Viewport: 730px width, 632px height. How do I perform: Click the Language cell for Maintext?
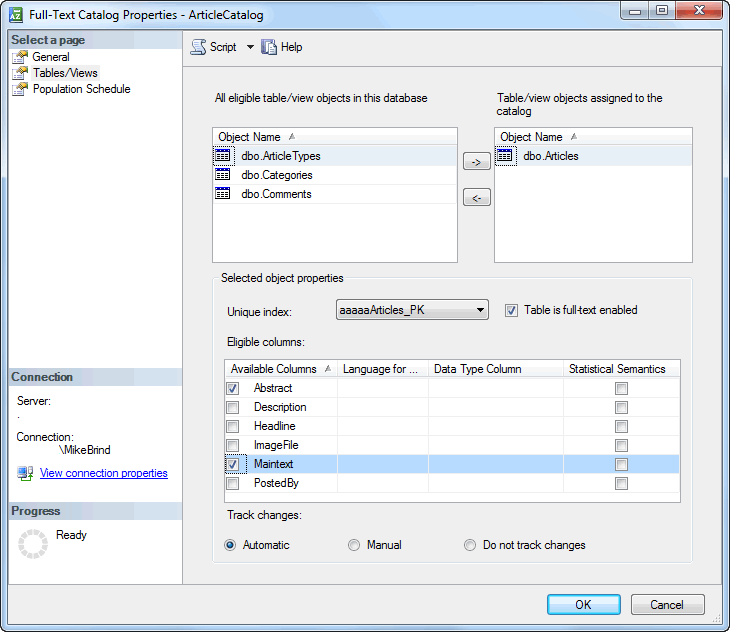(x=383, y=464)
